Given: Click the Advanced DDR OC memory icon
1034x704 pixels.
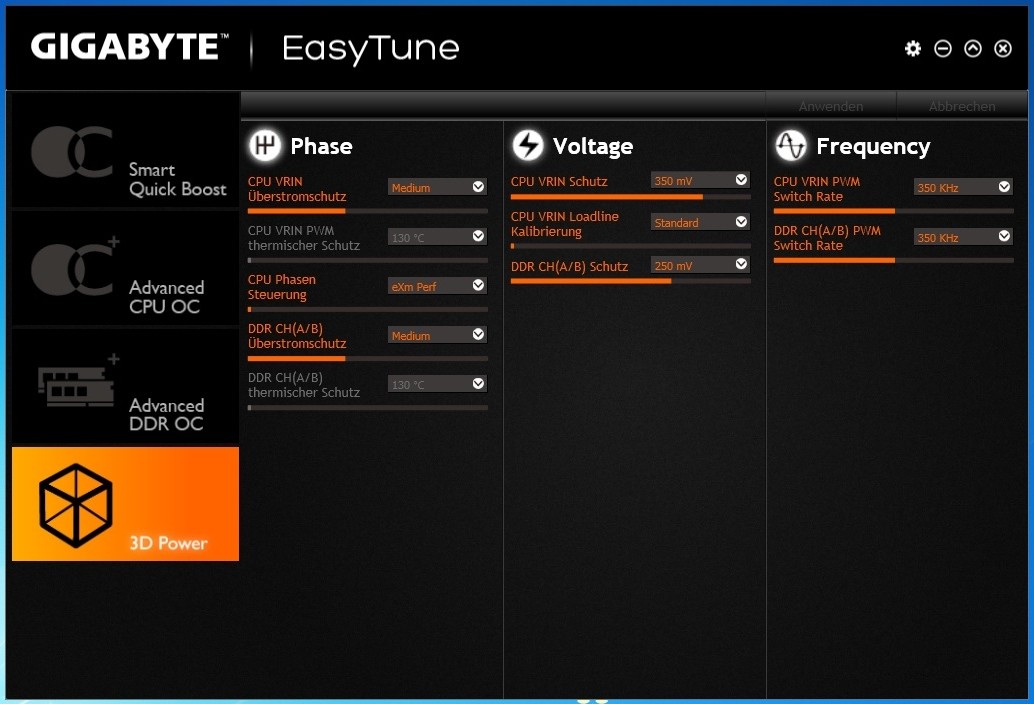Looking at the screenshot, I should [78, 382].
